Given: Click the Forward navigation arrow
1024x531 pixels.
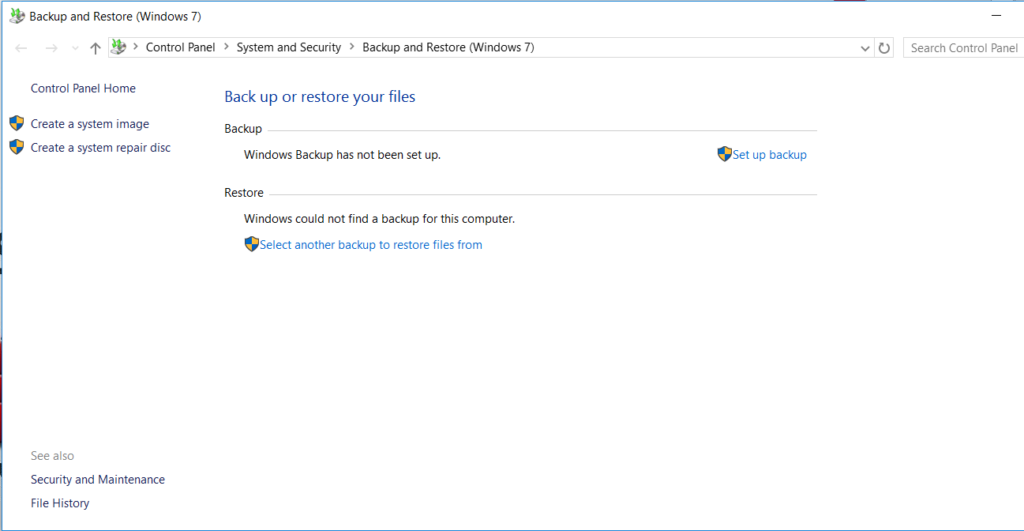Looking at the screenshot, I should pos(51,48).
